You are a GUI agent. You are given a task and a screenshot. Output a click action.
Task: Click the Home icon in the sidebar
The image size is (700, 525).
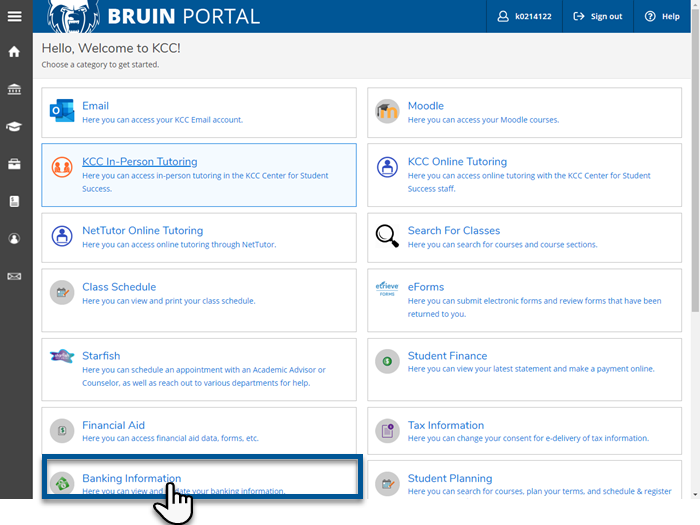14,52
